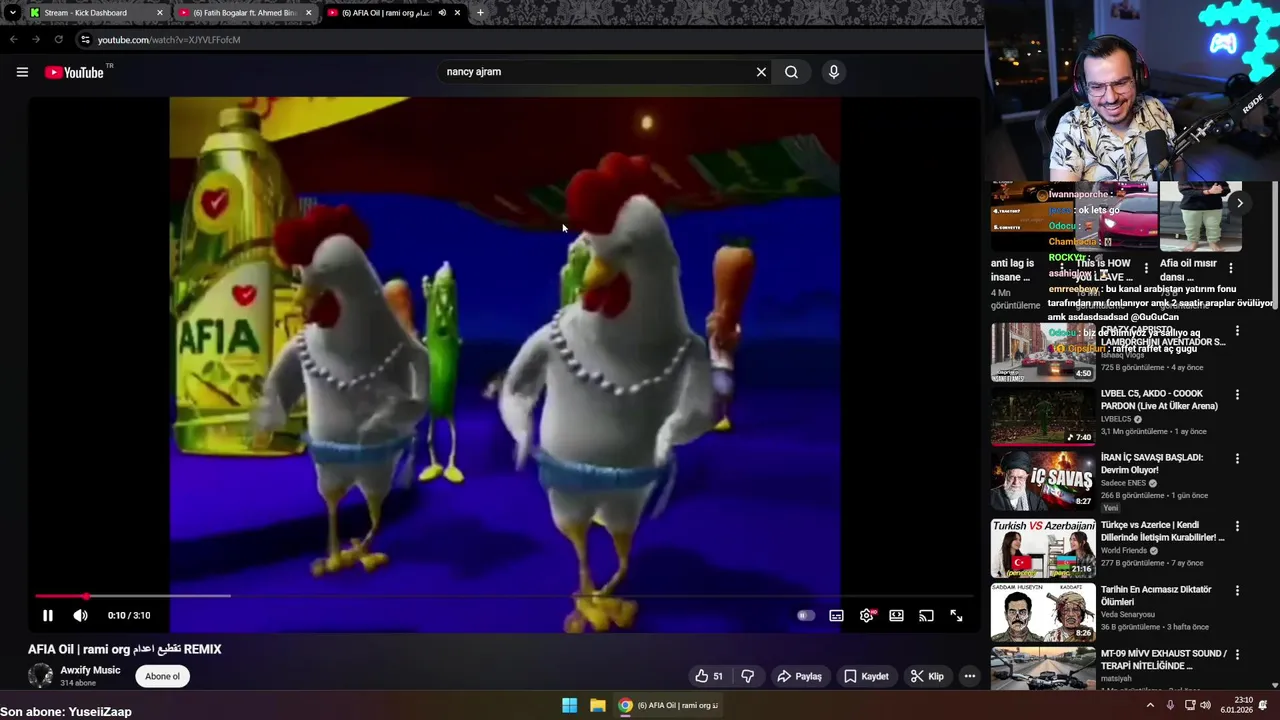Open File Explorer from taskbar
This screenshot has height=720, width=1280.
pyautogui.click(x=598, y=705)
